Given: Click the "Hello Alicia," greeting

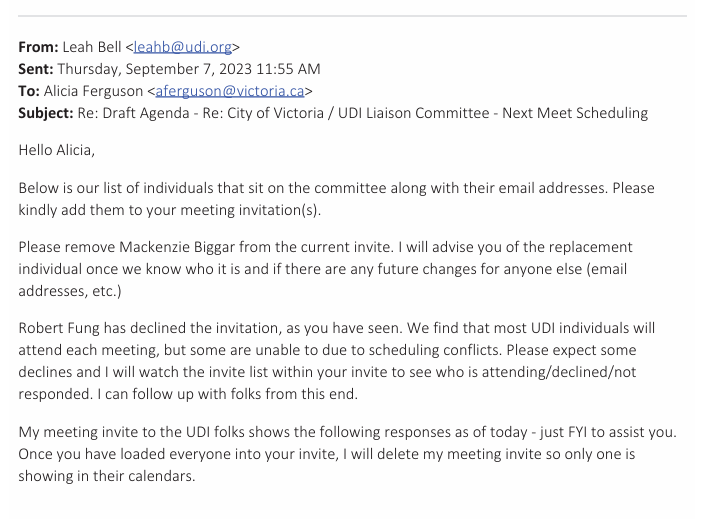Looking at the screenshot, I should click(61, 150).
